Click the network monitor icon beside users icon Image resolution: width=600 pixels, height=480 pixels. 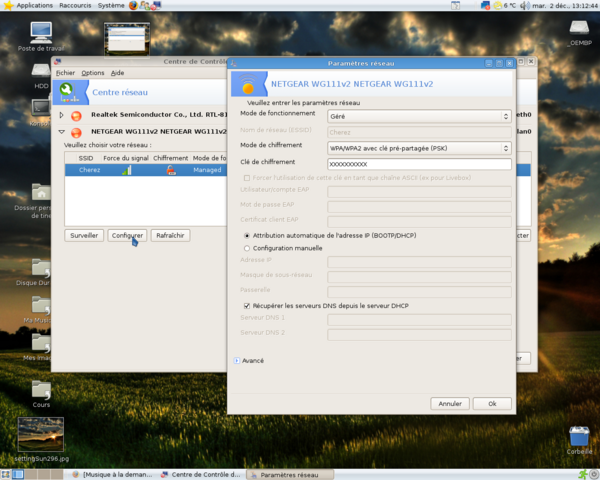(x=156, y=5)
